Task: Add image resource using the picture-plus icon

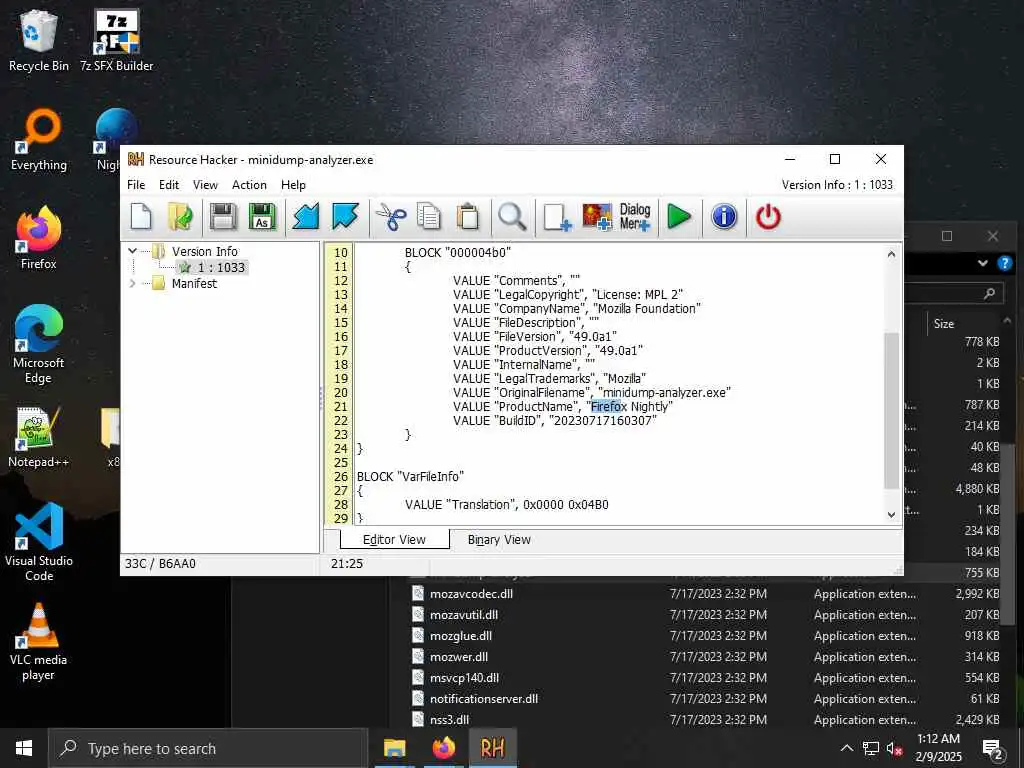Action: tap(597, 217)
